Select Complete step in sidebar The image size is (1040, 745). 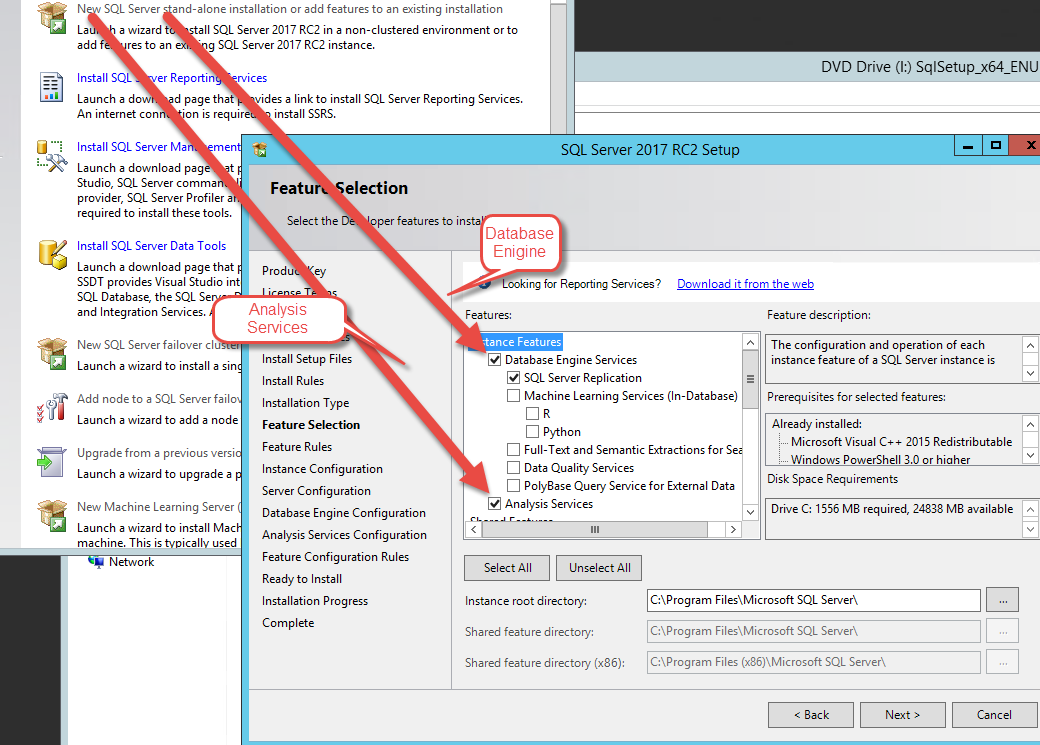coord(288,623)
